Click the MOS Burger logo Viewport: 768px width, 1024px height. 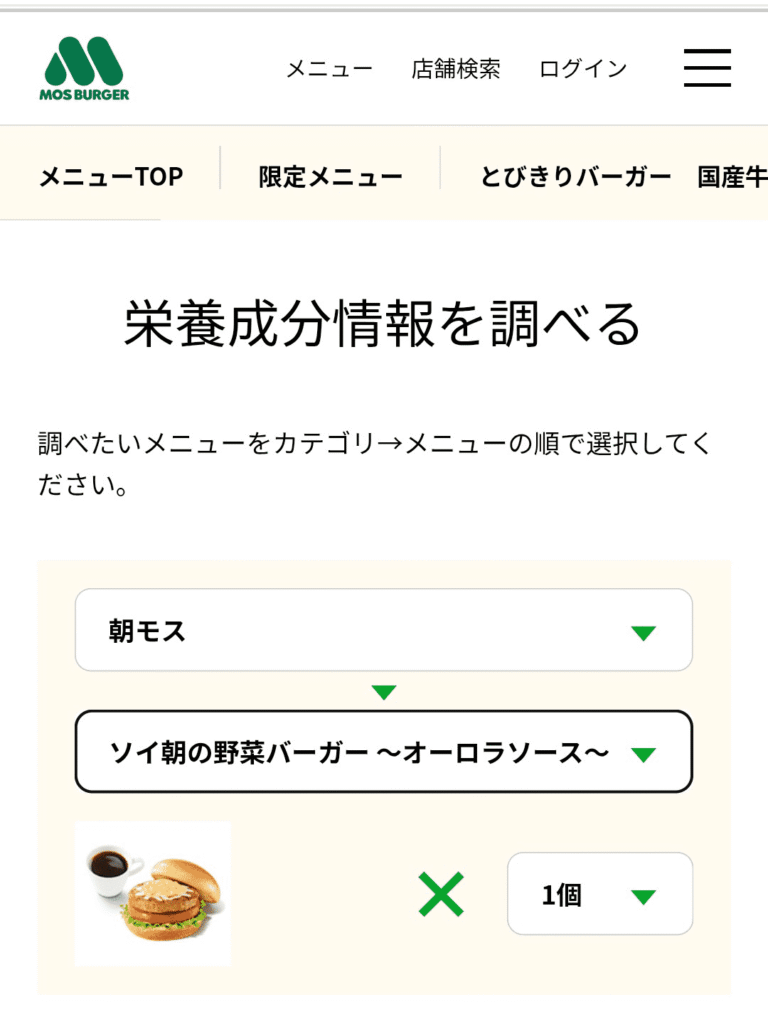tap(86, 68)
